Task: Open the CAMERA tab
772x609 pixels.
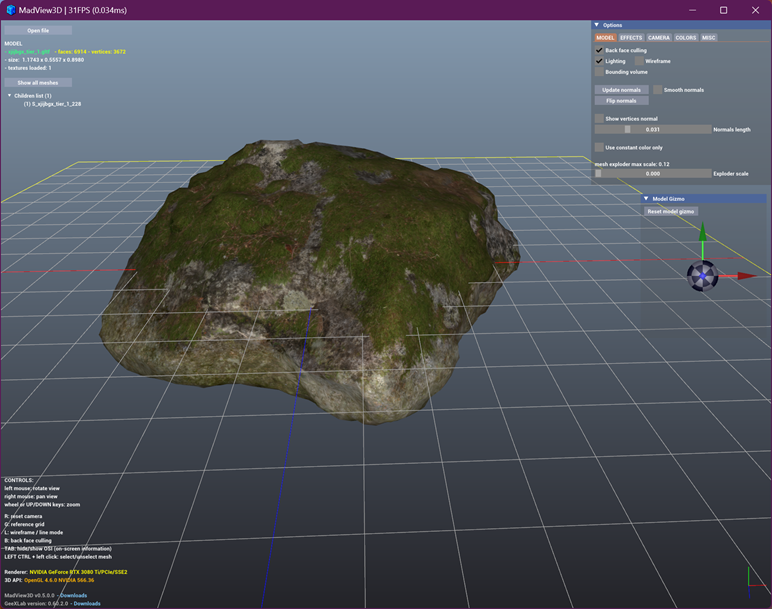Action: 659,38
